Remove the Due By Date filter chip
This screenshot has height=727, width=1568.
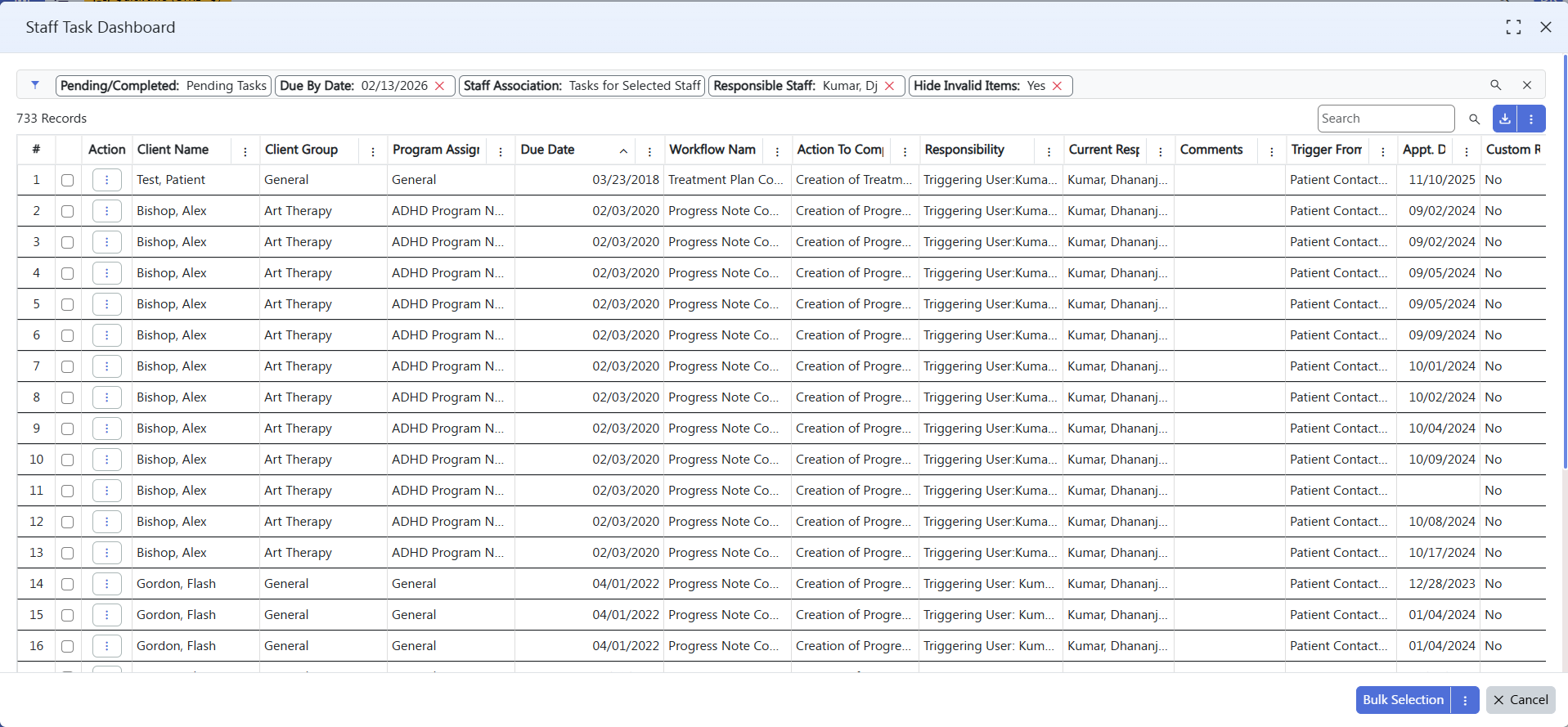(440, 86)
